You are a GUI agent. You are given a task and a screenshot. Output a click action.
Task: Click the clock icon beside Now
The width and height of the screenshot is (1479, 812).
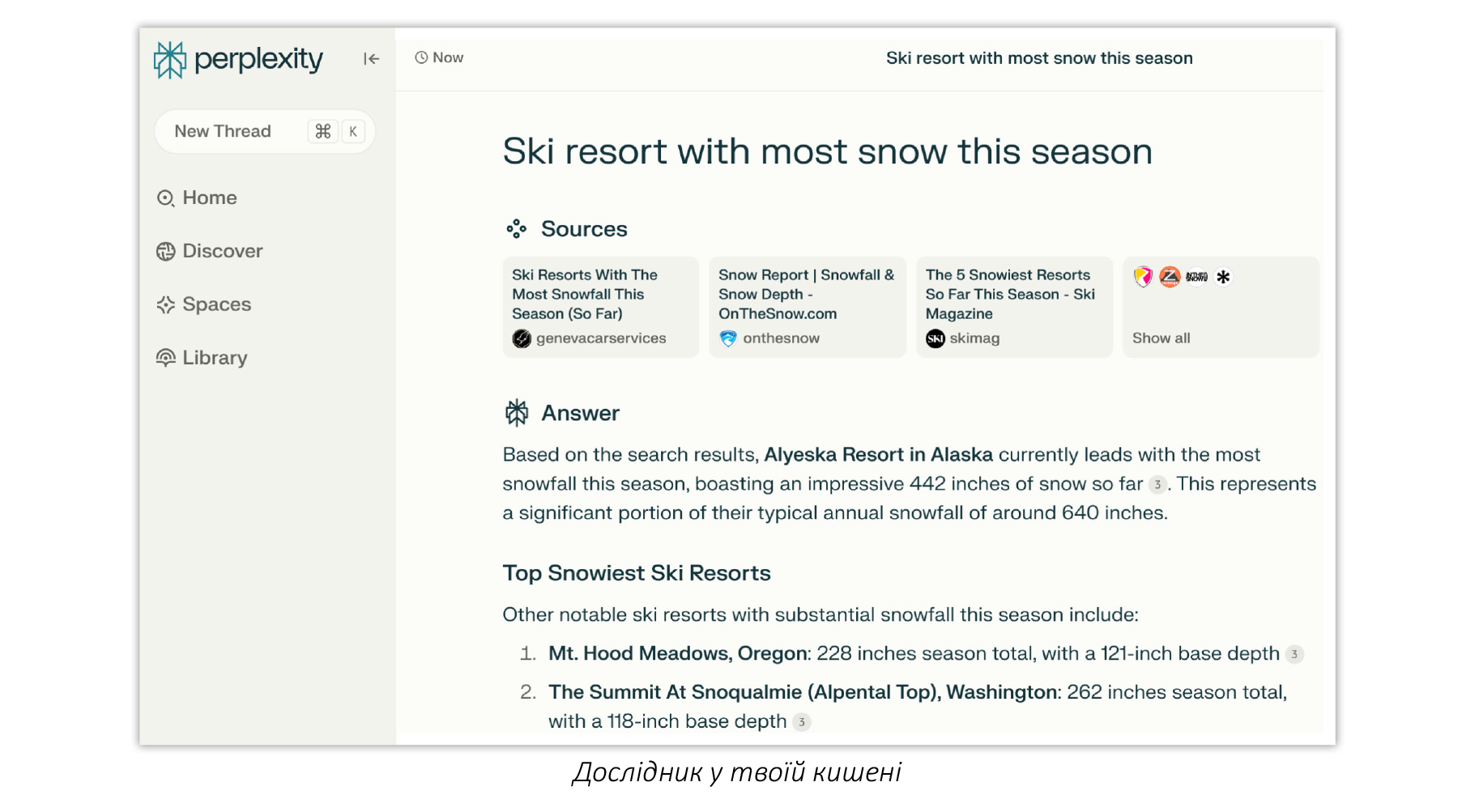[x=421, y=57]
